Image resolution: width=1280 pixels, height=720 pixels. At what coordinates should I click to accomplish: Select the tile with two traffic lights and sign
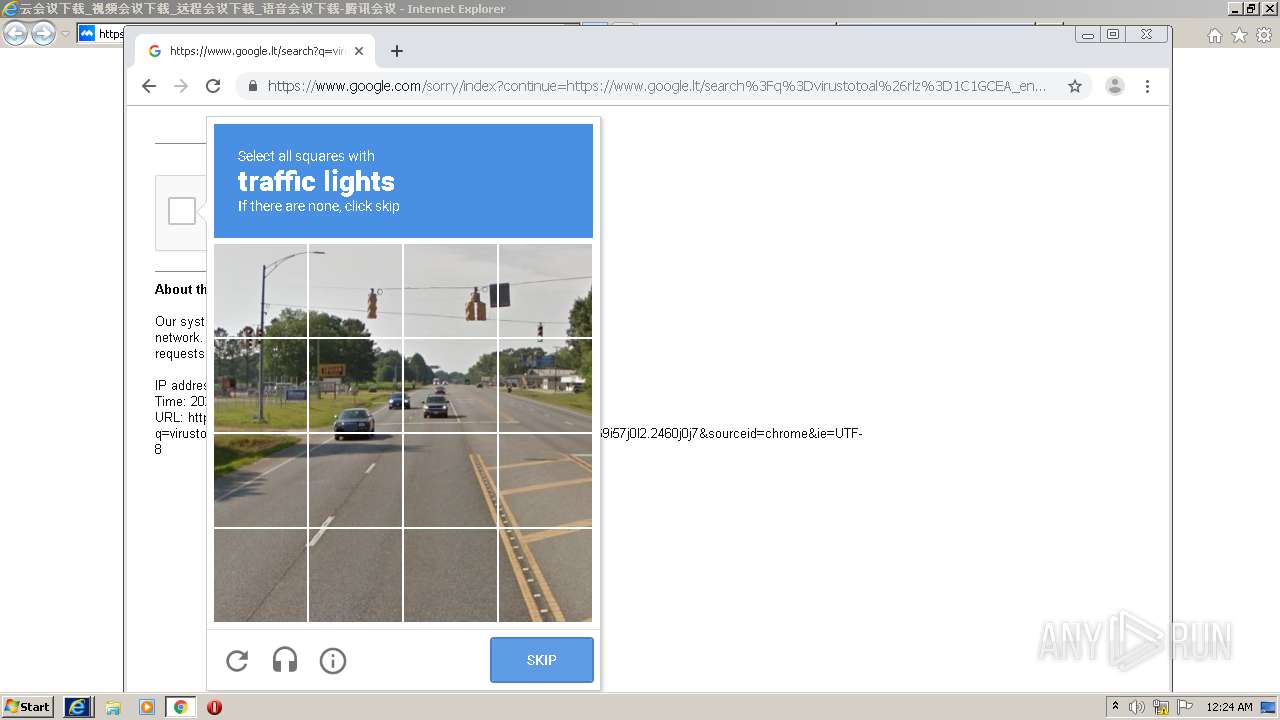coord(450,290)
